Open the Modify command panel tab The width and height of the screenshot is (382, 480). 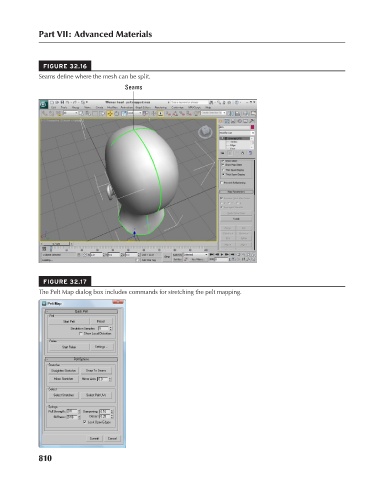click(x=227, y=121)
